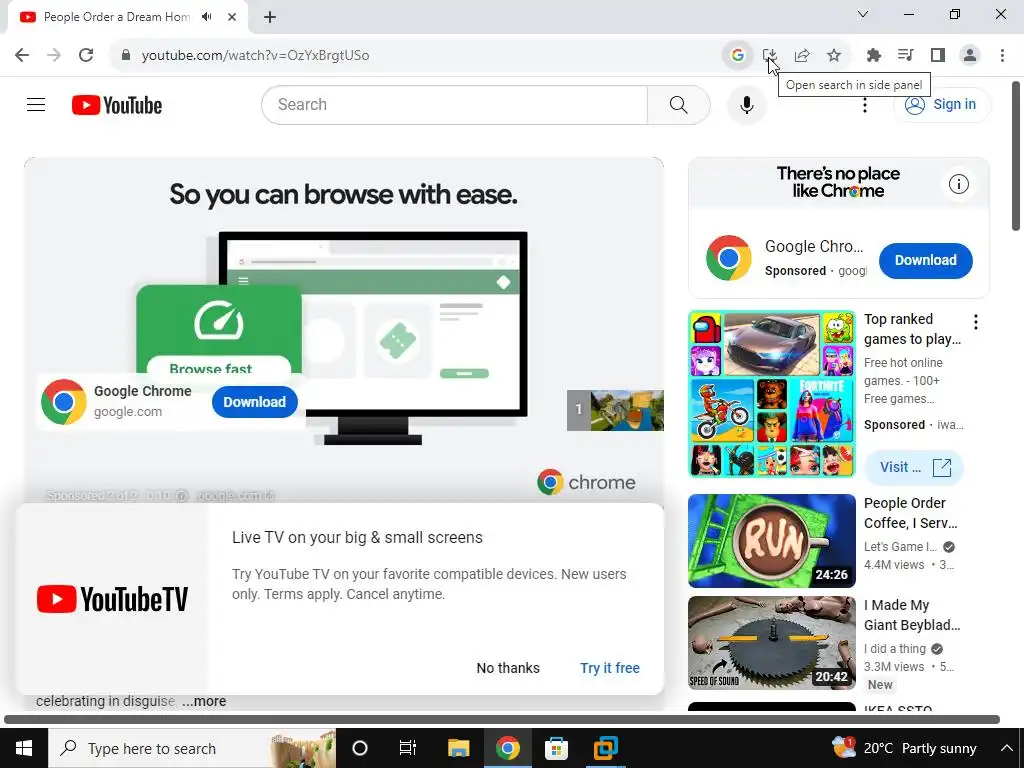Open File Explorer from taskbar
The height and width of the screenshot is (768, 1024).
458,748
